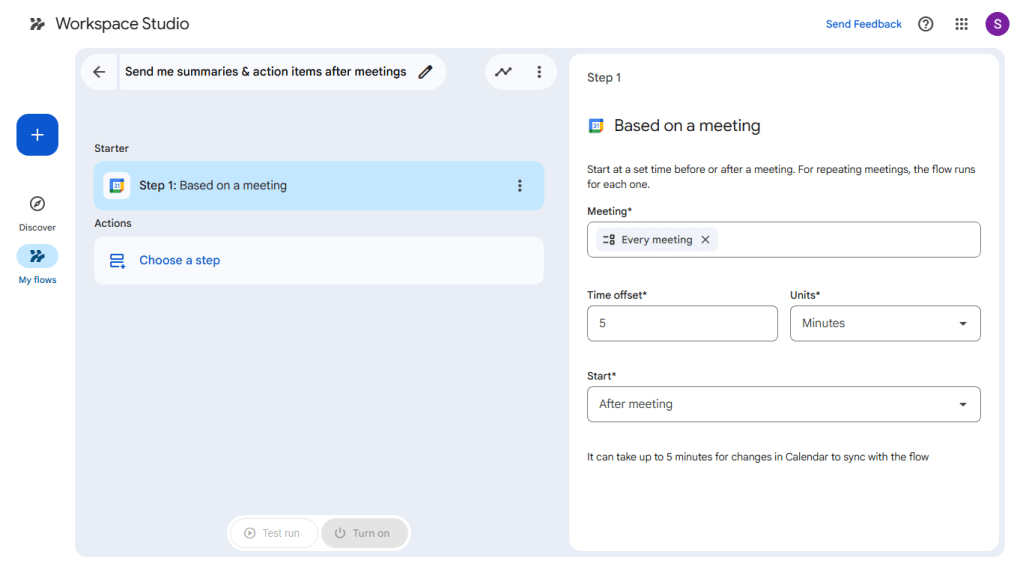Click Send Feedback link

[x=863, y=24]
